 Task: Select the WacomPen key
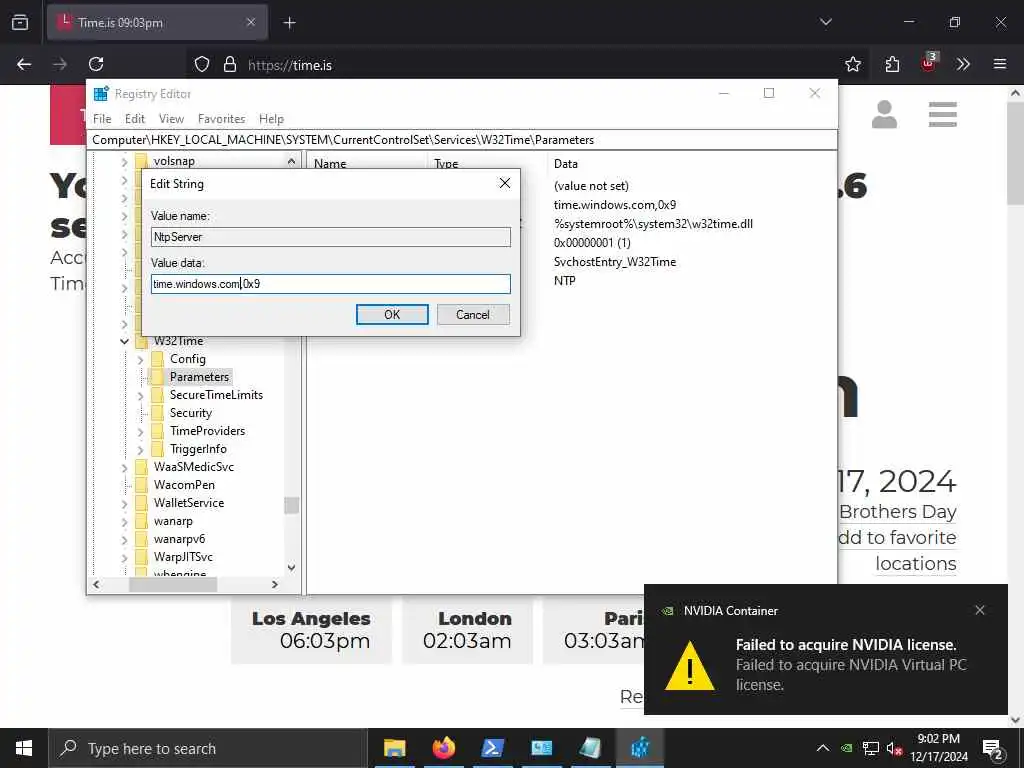pyautogui.click(x=184, y=485)
